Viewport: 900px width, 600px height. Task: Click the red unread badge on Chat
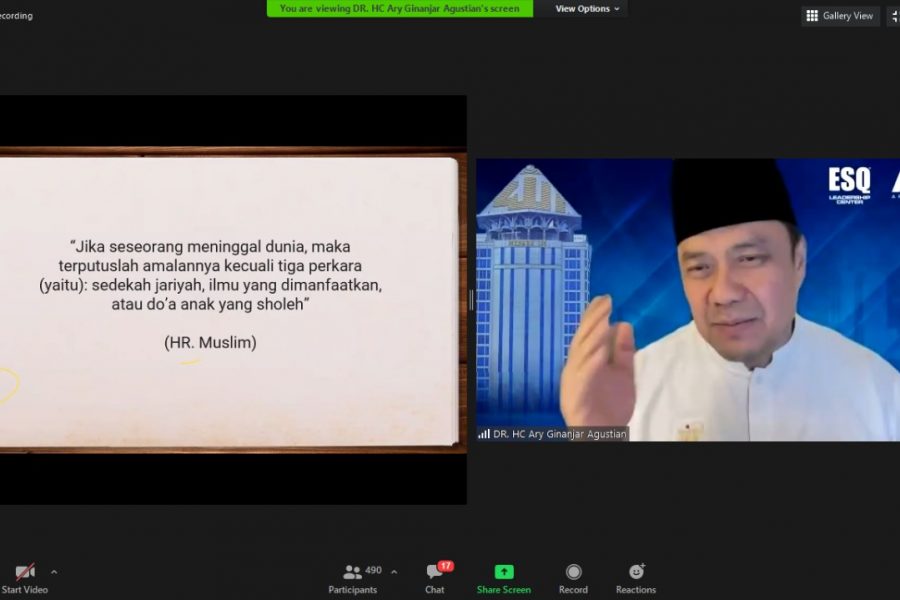(445, 566)
